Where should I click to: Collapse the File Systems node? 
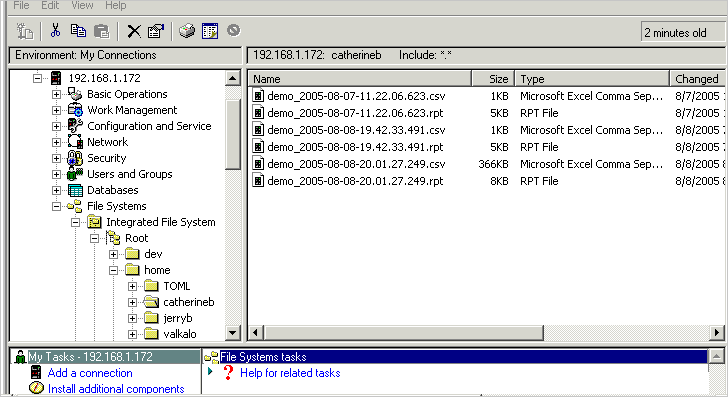56,206
